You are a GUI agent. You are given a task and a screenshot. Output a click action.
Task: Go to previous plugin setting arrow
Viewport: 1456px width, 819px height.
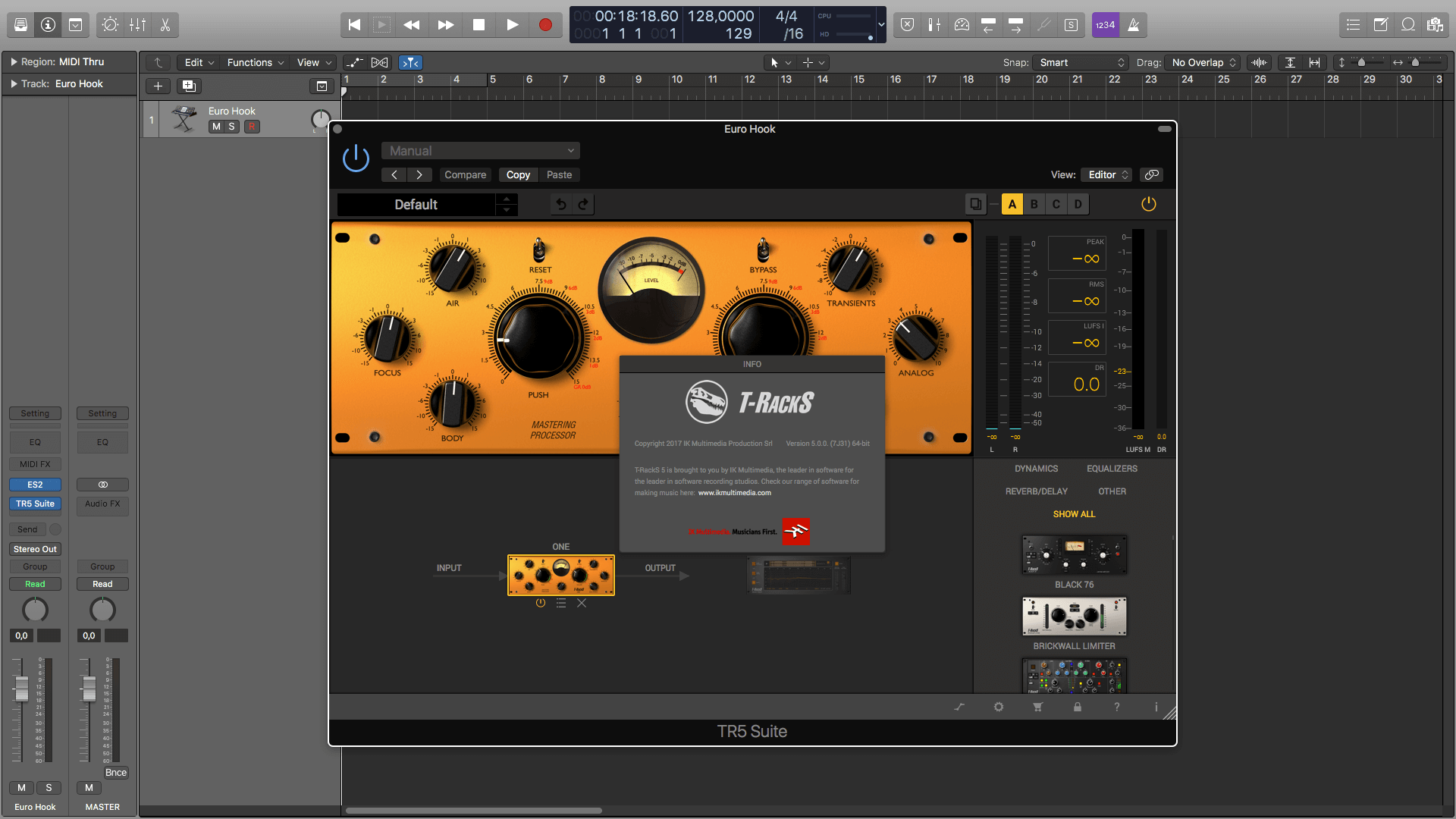[x=394, y=174]
